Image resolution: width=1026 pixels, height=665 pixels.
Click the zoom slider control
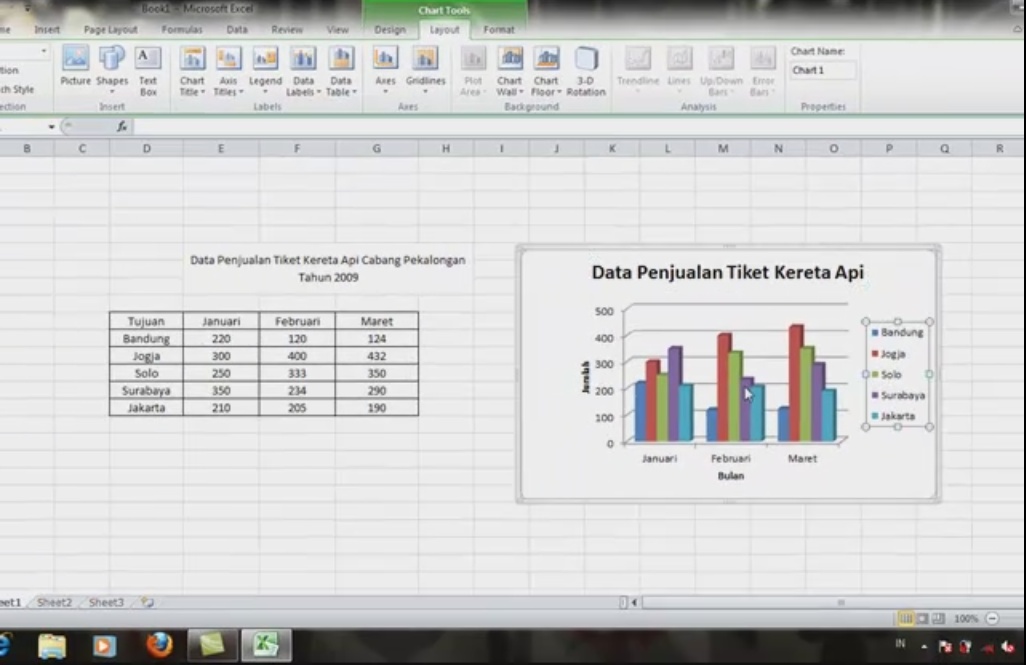pyautogui.click(x=1015, y=618)
